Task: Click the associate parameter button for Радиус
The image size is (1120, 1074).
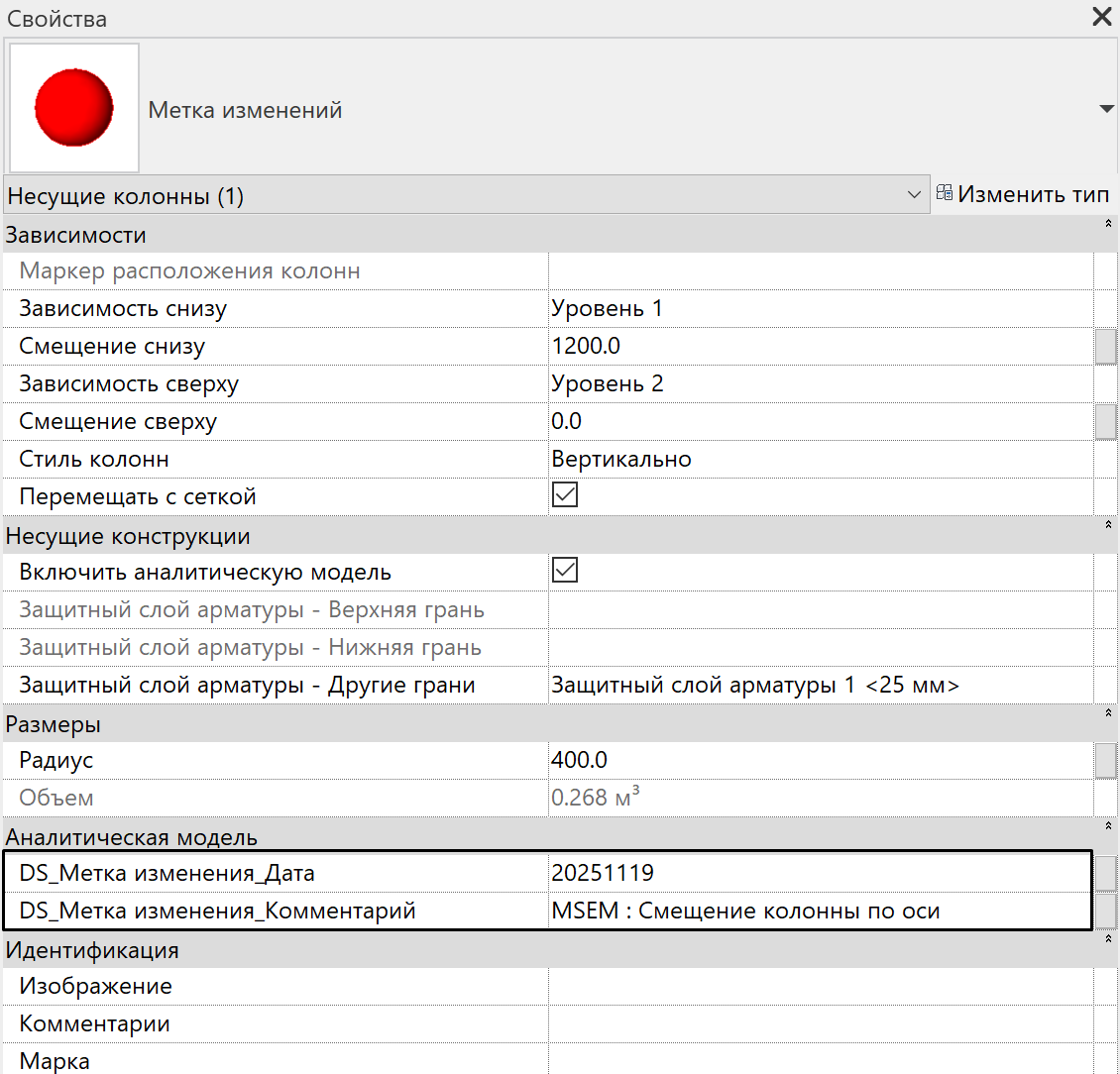Action: (1105, 761)
